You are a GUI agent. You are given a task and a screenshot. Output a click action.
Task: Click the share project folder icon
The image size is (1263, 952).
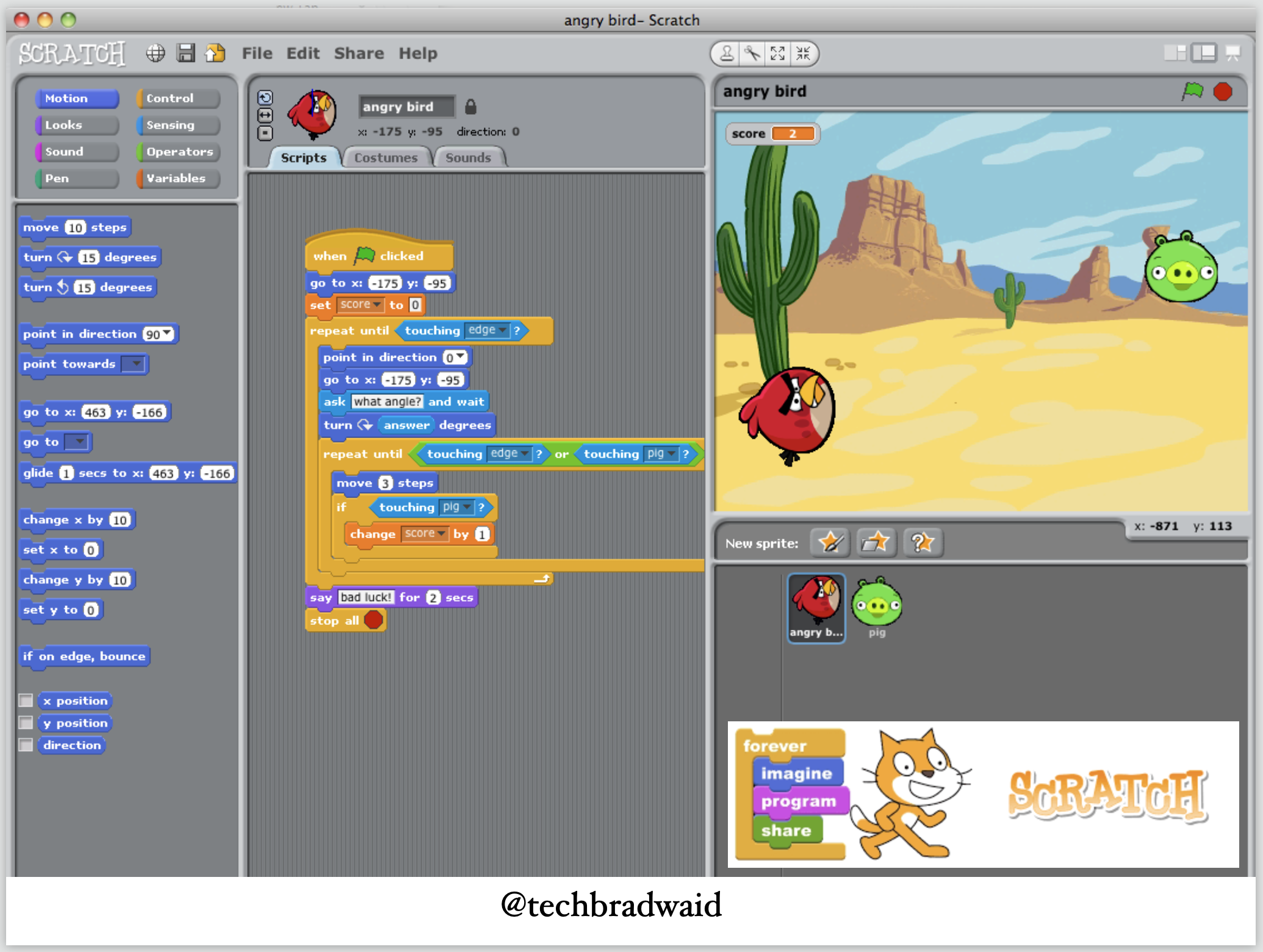tap(215, 54)
